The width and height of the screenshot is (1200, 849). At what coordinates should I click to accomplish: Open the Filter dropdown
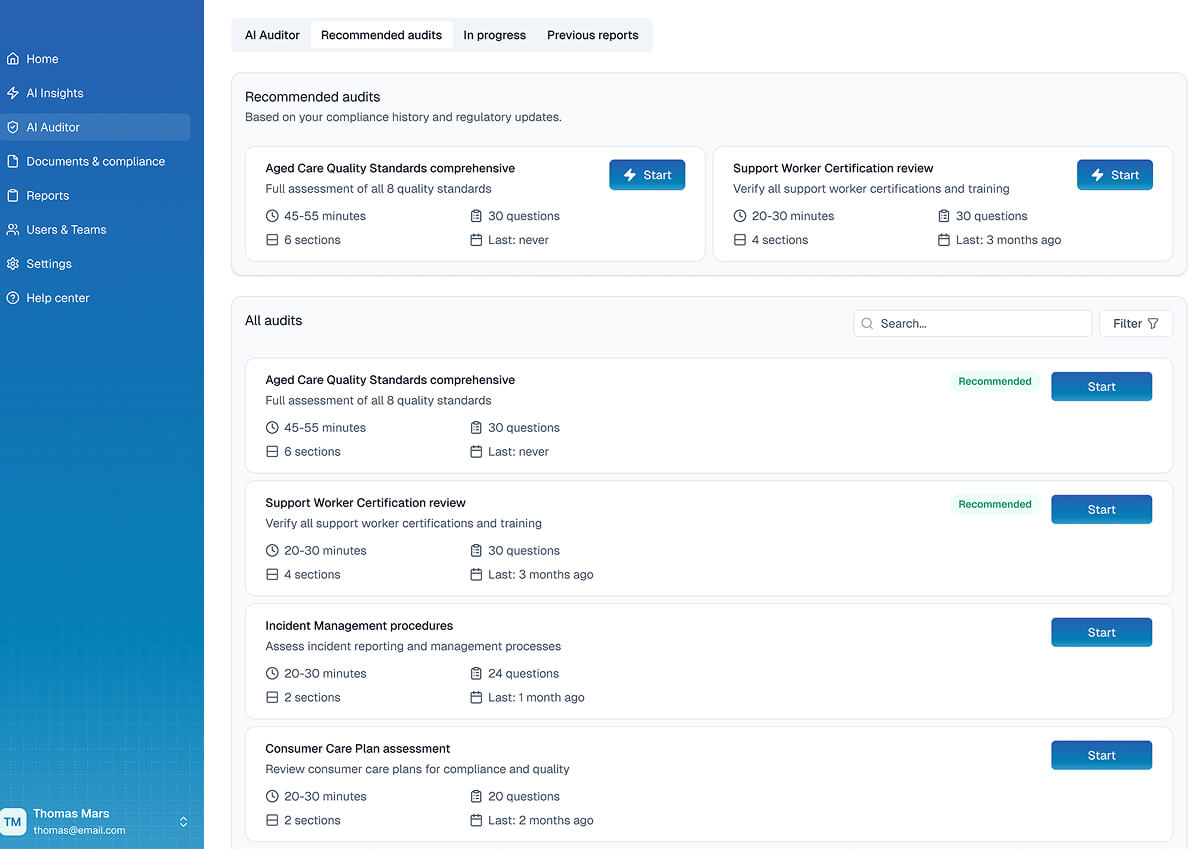[x=1136, y=323]
